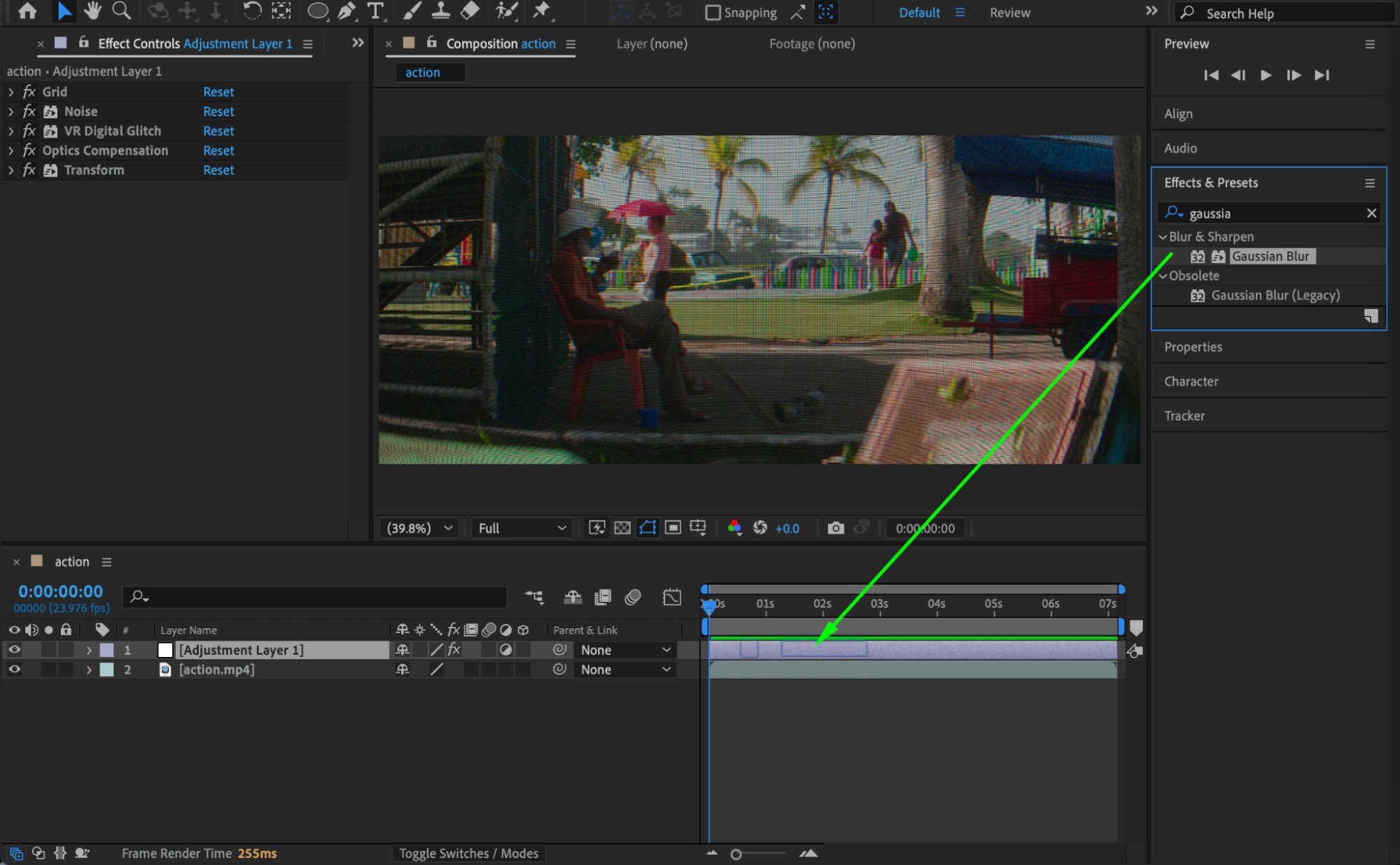Toggle mask and shape path visibility
This screenshot has width=1400, height=865.
[648, 528]
